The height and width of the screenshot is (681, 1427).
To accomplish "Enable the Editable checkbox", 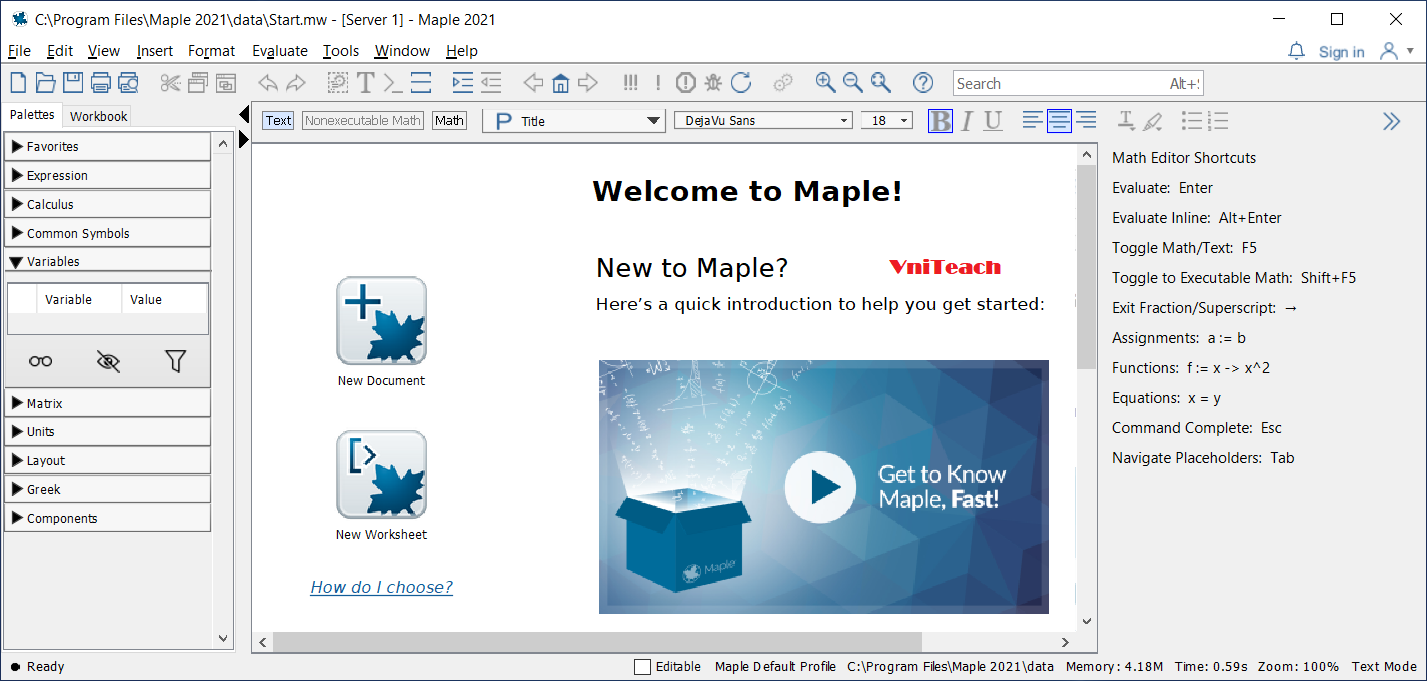I will tap(642, 667).
